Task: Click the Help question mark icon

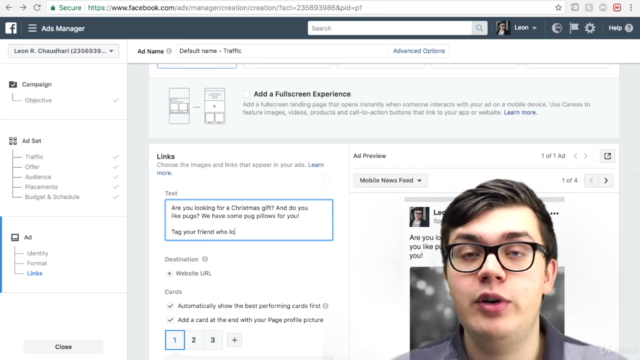Action: point(629,28)
